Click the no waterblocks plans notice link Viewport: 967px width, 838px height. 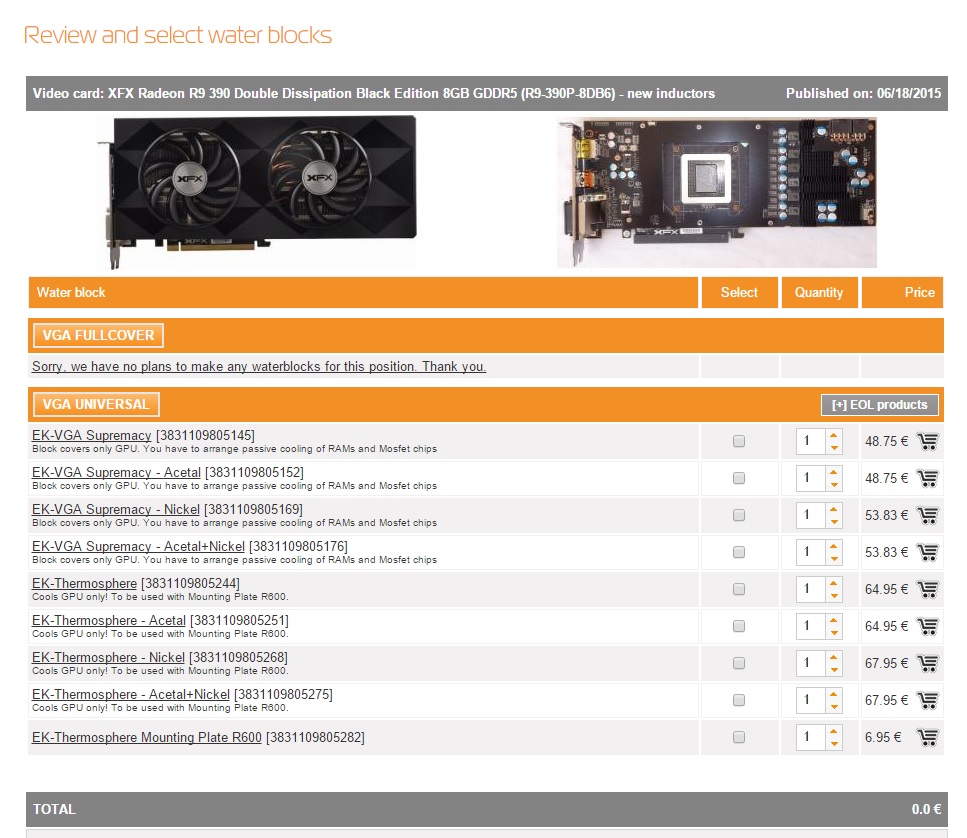(259, 366)
